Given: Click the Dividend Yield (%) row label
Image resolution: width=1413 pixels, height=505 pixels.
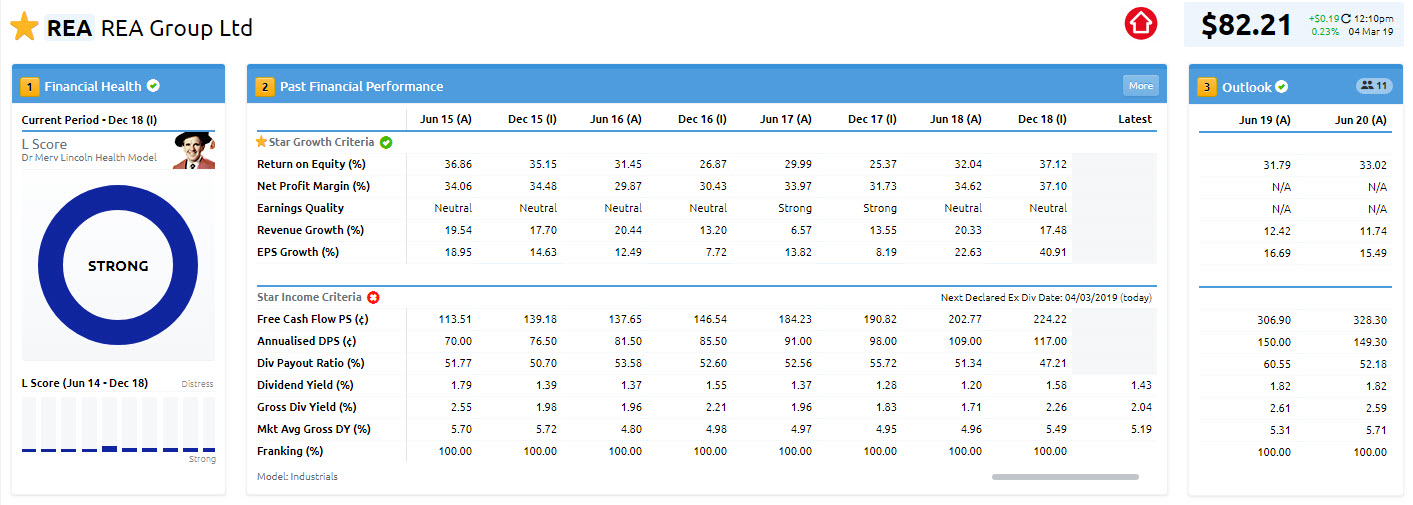Looking at the screenshot, I should [x=307, y=385].
